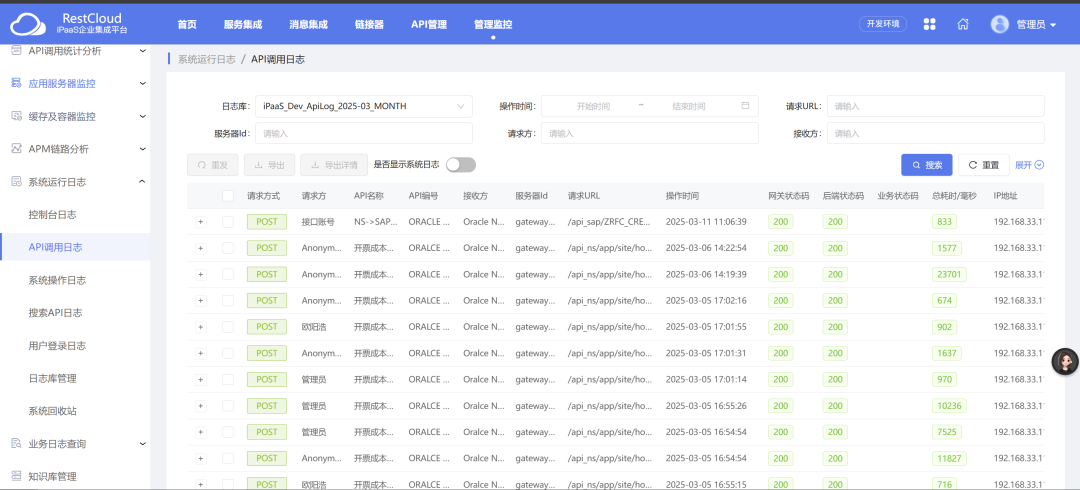The height and width of the screenshot is (490, 1080).
Task: Check the select-all checkbox in table header
Action: (x=228, y=196)
